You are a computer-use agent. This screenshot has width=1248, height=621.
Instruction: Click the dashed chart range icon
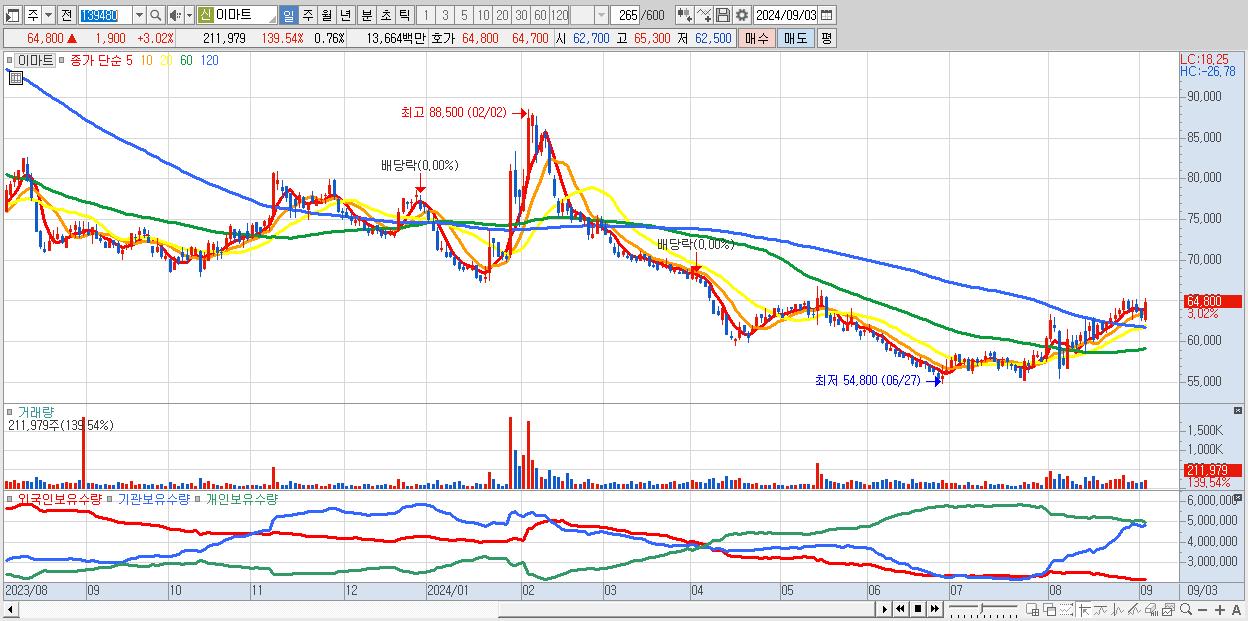[x=1066, y=610]
